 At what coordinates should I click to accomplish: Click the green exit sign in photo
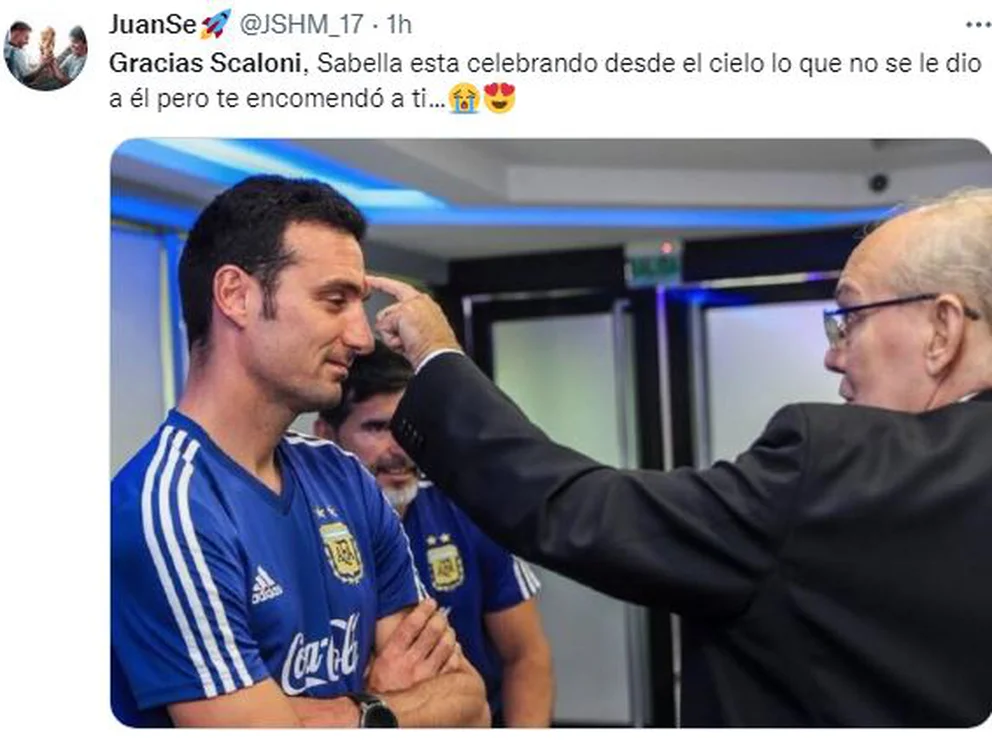tap(654, 261)
